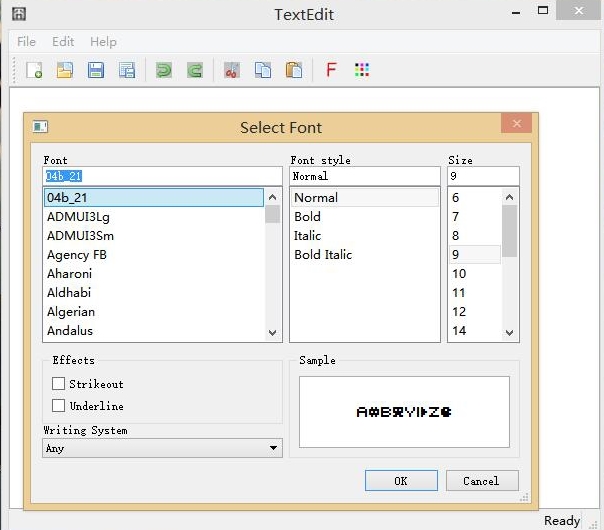The height and width of the screenshot is (530, 604).
Task: Select Bold Italic font style
Action: 323,255
